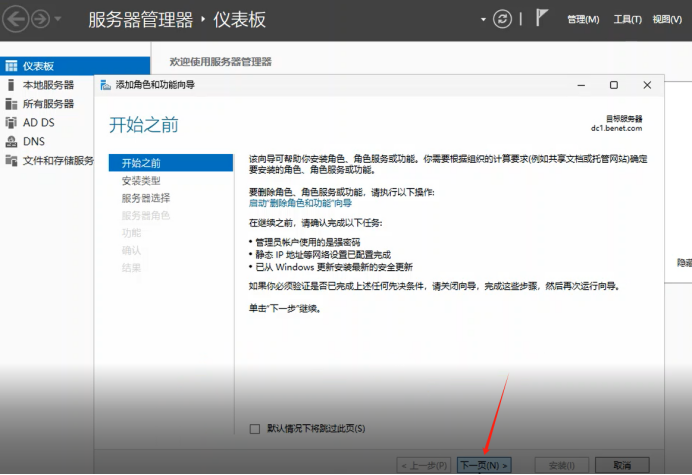Expand the navigation history dropdown arrow
This screenshot has height=475, width=692.
coord(58,19)
